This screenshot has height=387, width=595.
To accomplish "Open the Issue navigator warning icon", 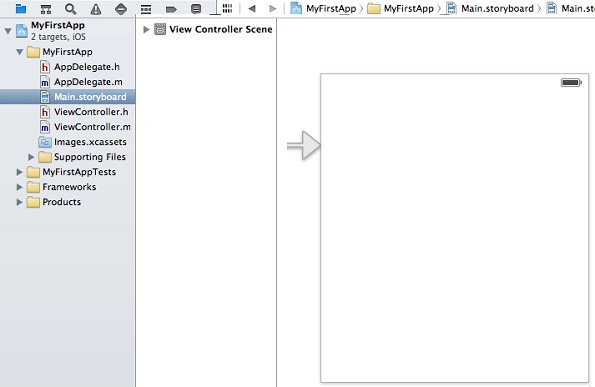I will [x=96, y=8].
